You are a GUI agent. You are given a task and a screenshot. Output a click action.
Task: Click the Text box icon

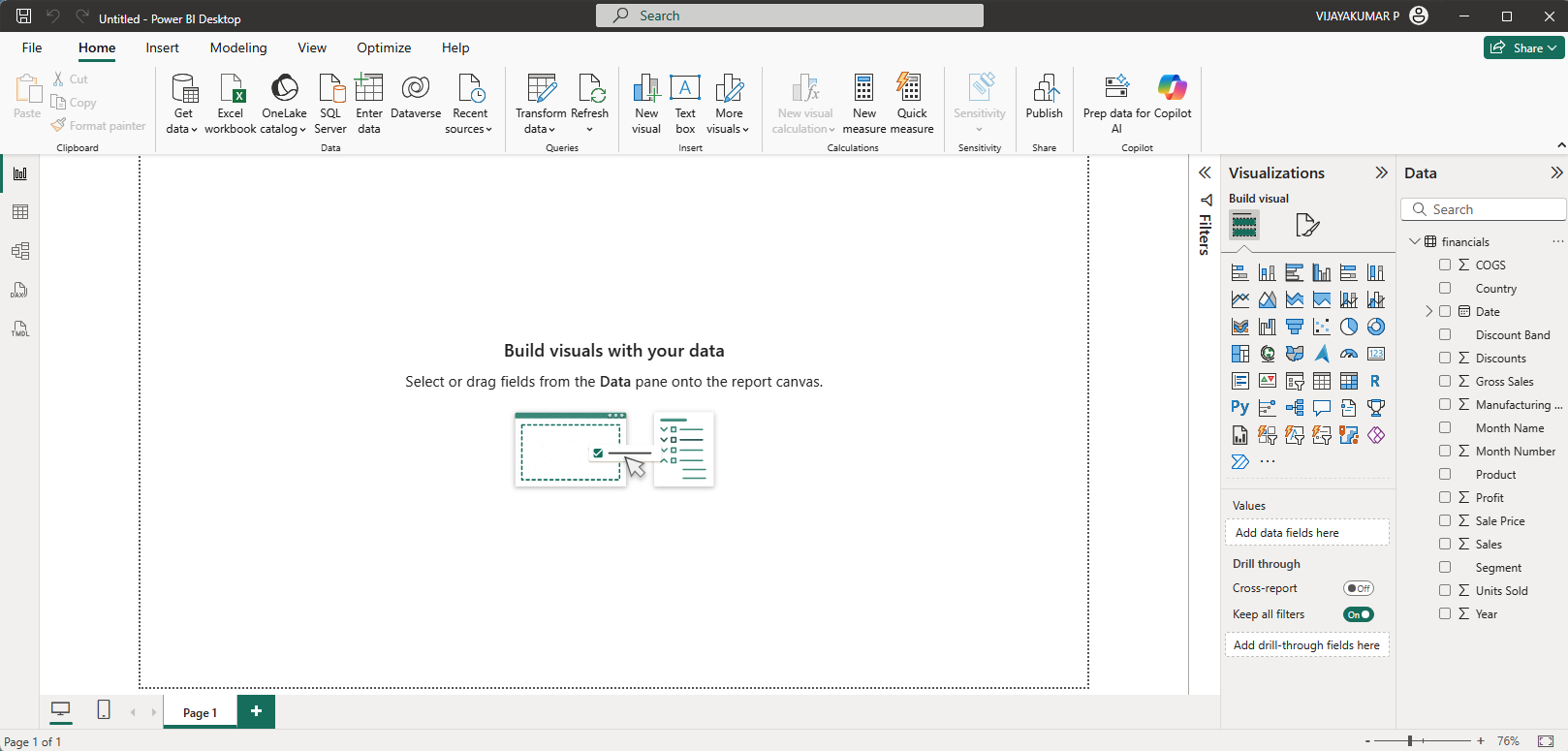click(x=685, y=89)
